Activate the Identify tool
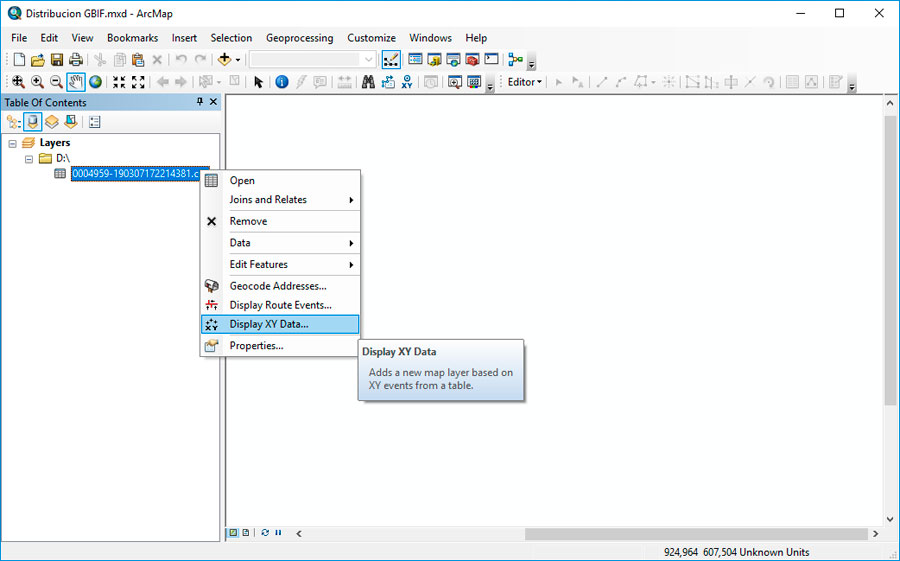 click(281, 82)
